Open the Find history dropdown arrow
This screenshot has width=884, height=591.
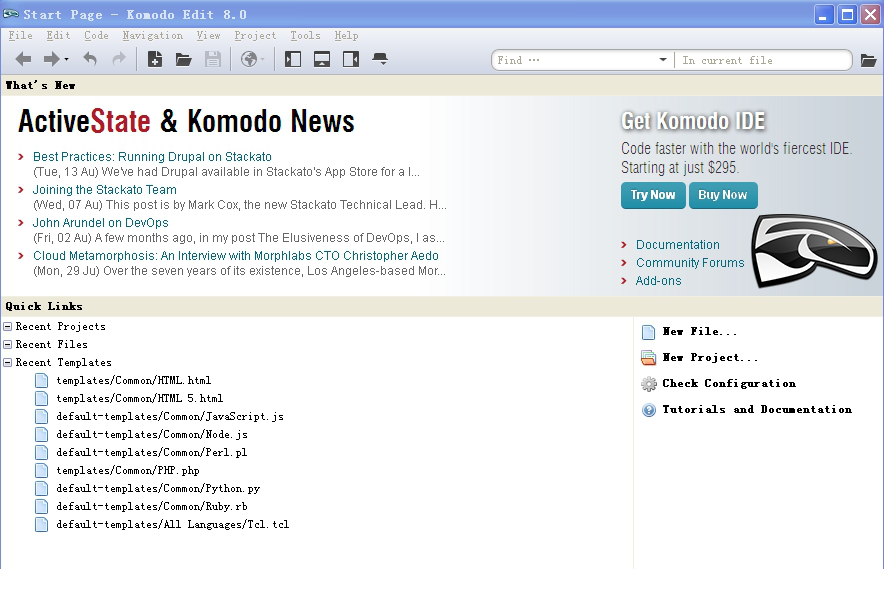[x=663, y=60]
